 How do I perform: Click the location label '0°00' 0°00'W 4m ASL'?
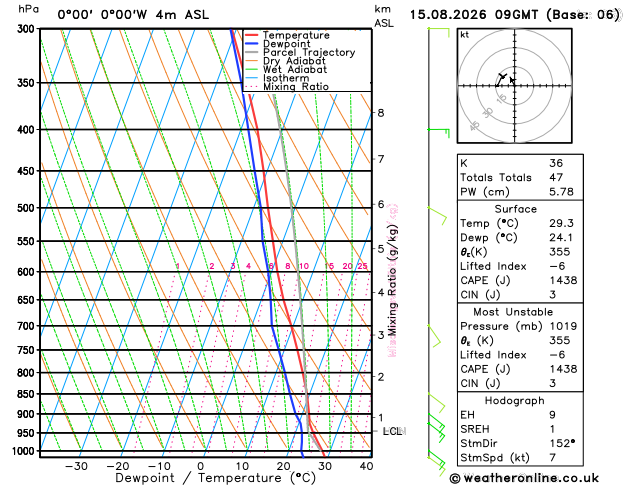pyautogui.click(x=133, y=15)
